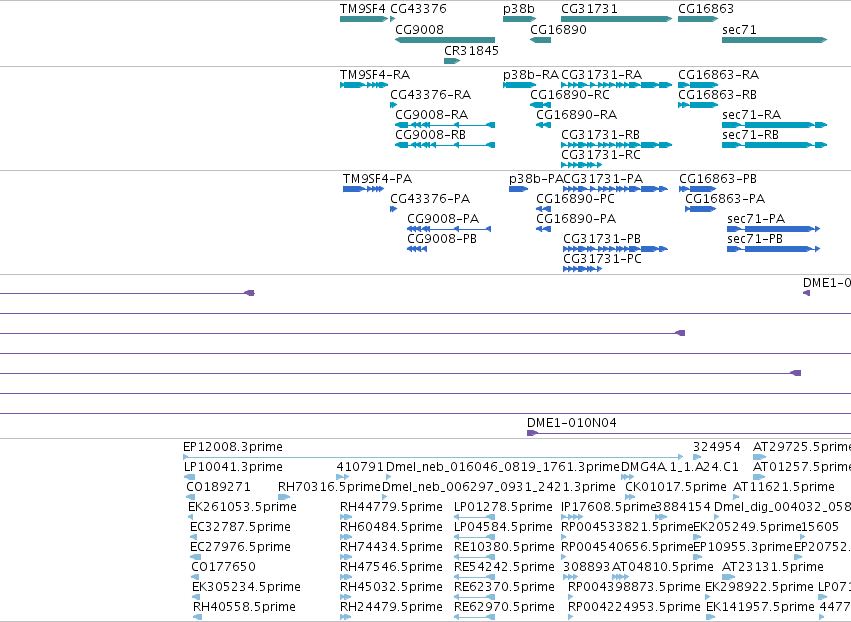Click the CG9008-RB transcript label
The image size is (851, 622).
point(430,135)
